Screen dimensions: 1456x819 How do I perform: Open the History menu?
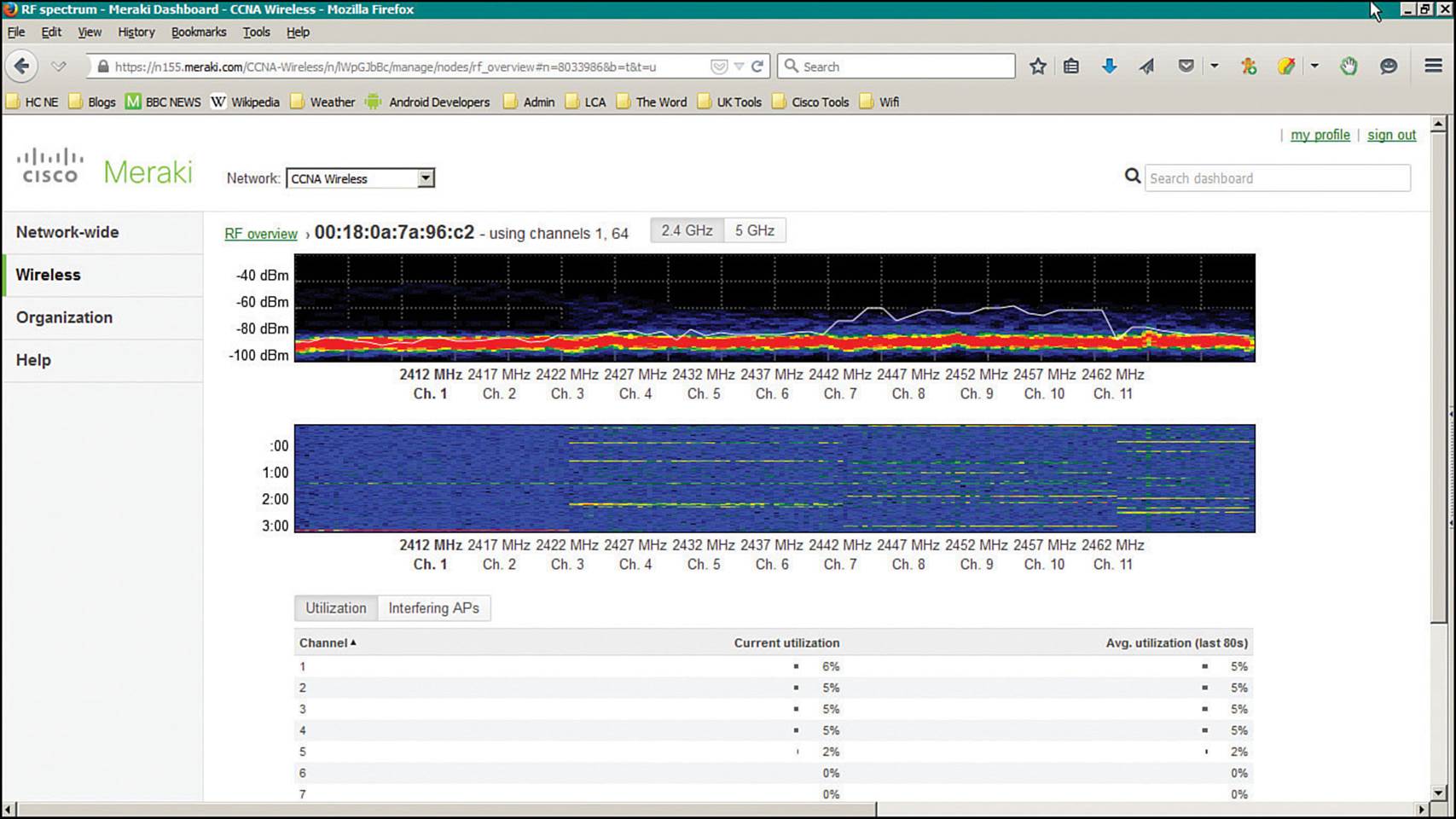coord(136,32)
